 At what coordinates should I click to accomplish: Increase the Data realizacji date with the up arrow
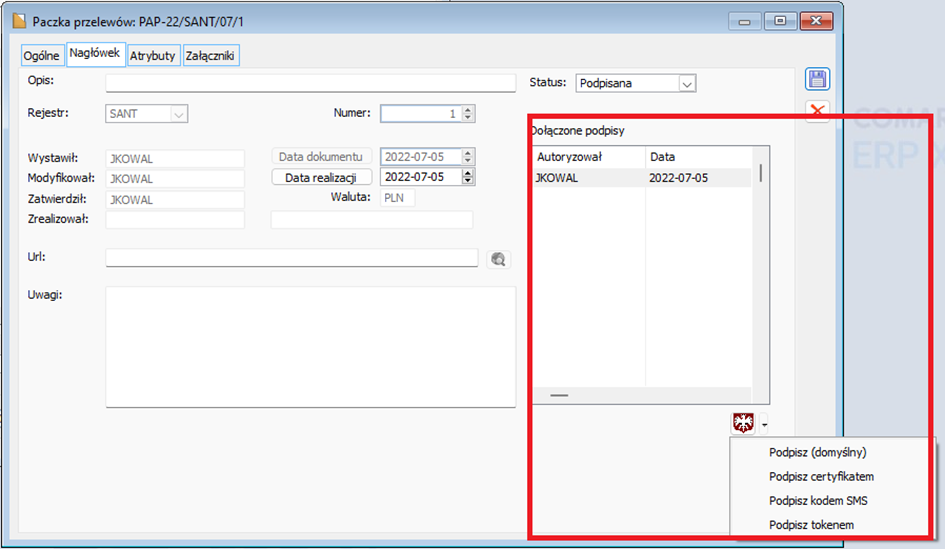[468, 173]
